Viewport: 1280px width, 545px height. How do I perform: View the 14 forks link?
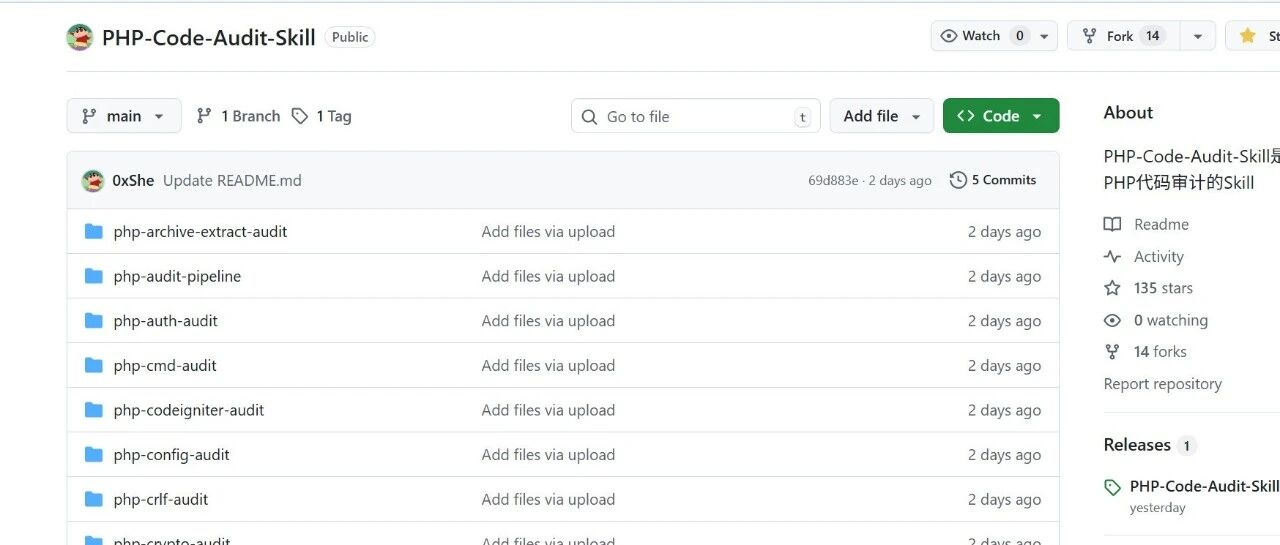(x=1146, y=352)
